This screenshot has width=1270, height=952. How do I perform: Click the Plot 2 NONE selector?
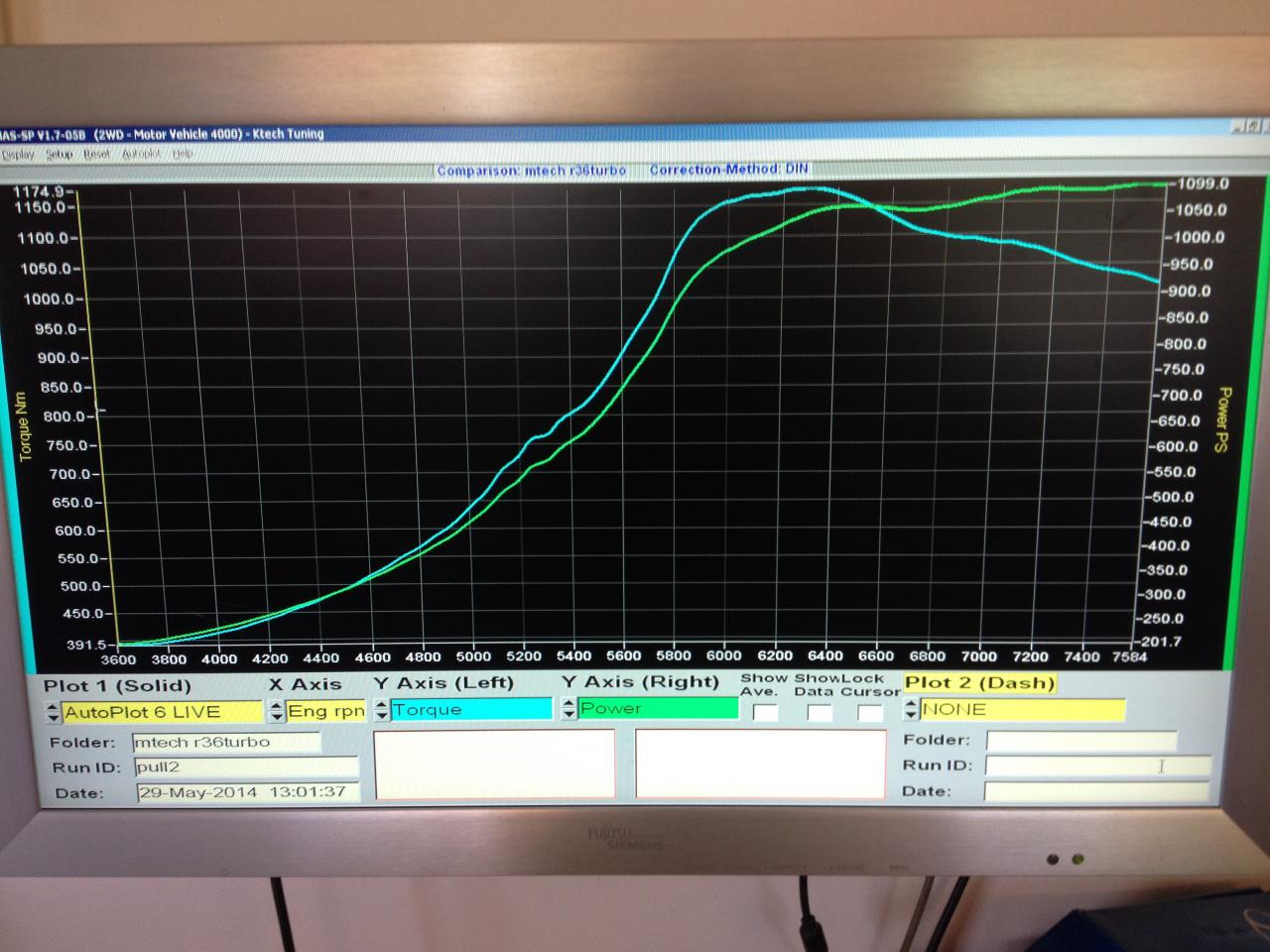pyautogui.click(x=1022, y=709)
